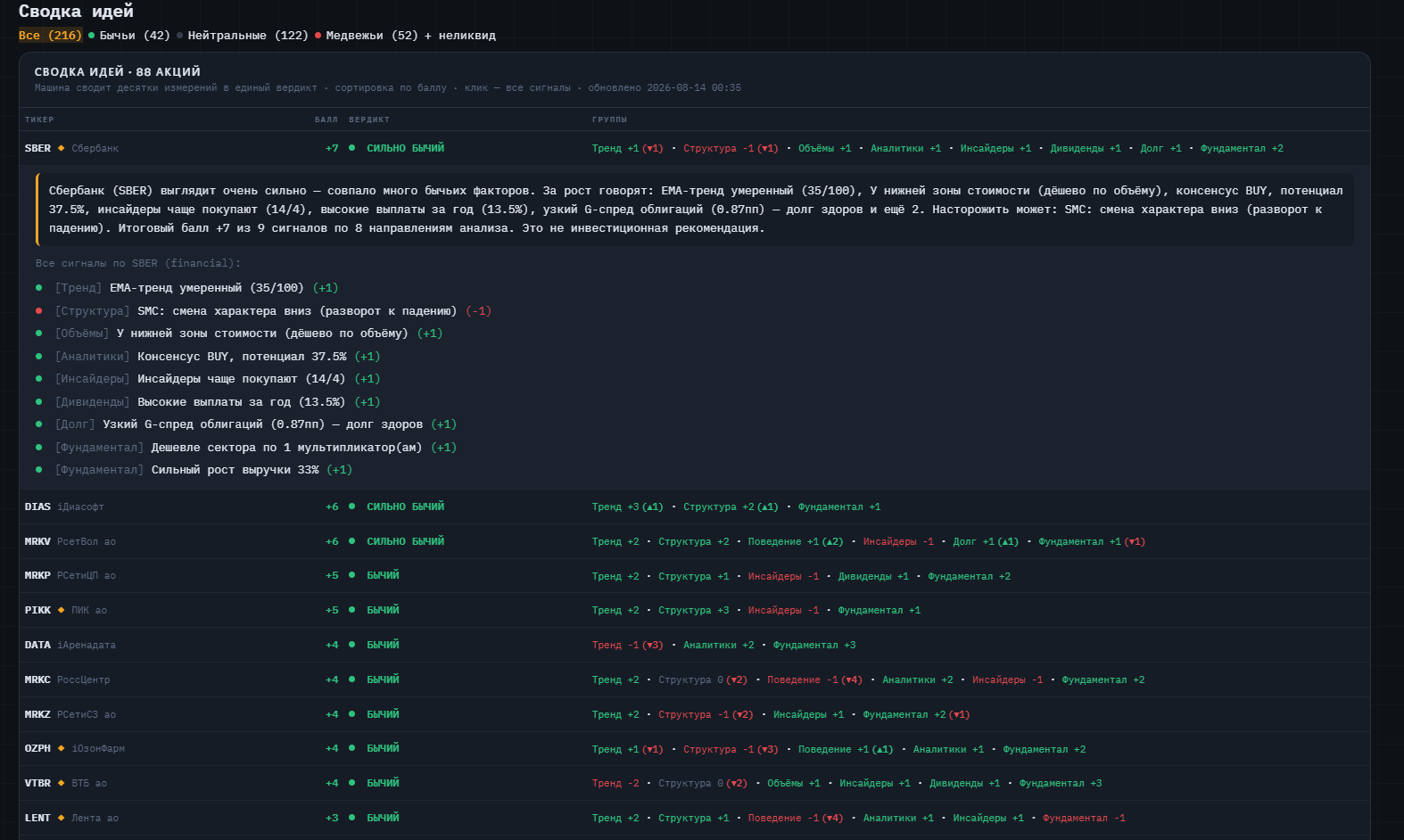This screenshot has height=840, width=1404.
Task: Select the 'Все (216)' filter tab
Action: tap(50, 36)
